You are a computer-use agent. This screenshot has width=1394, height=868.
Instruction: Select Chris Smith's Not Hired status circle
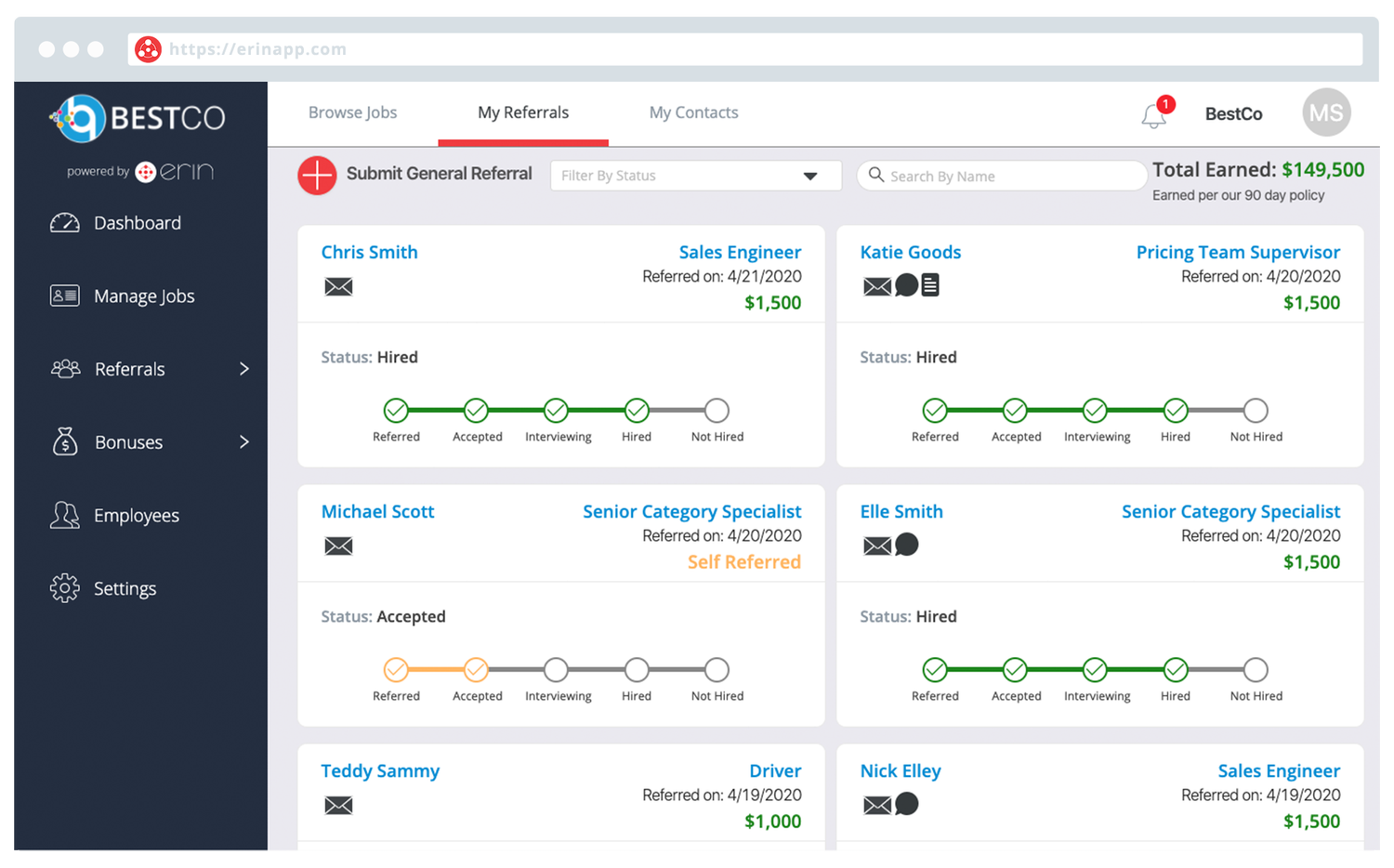[x=717, y=411]
